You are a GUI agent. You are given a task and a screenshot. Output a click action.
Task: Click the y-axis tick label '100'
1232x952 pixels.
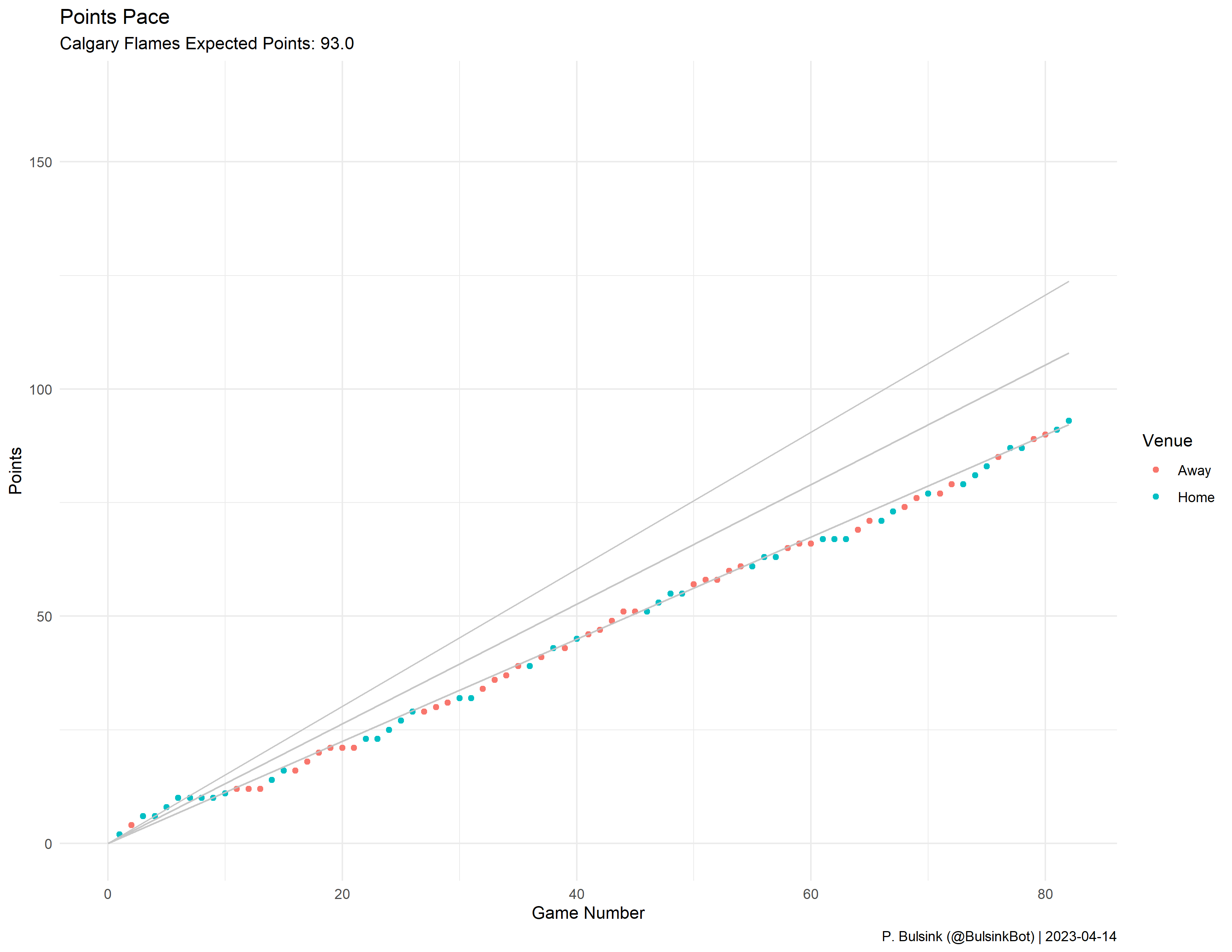coord(41,390)
